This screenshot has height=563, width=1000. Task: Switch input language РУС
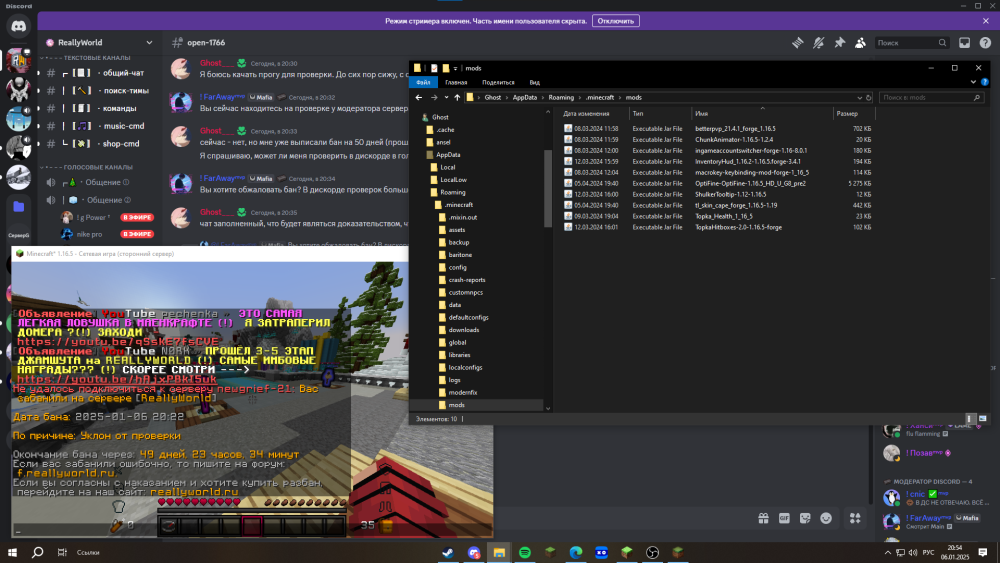pos(929,552)
